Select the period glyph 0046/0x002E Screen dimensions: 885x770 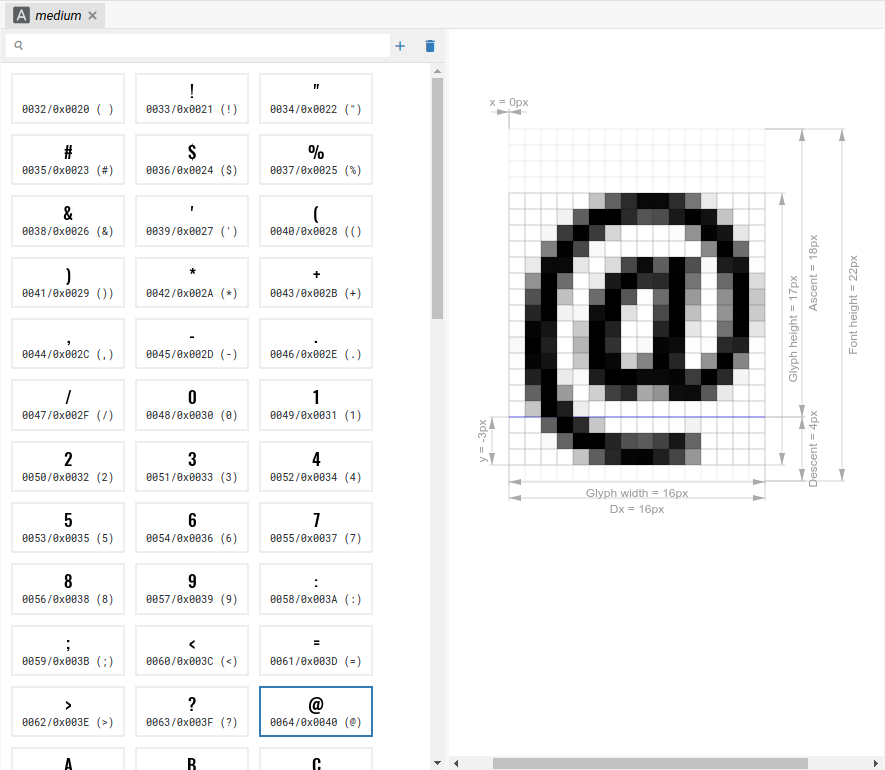316,343
